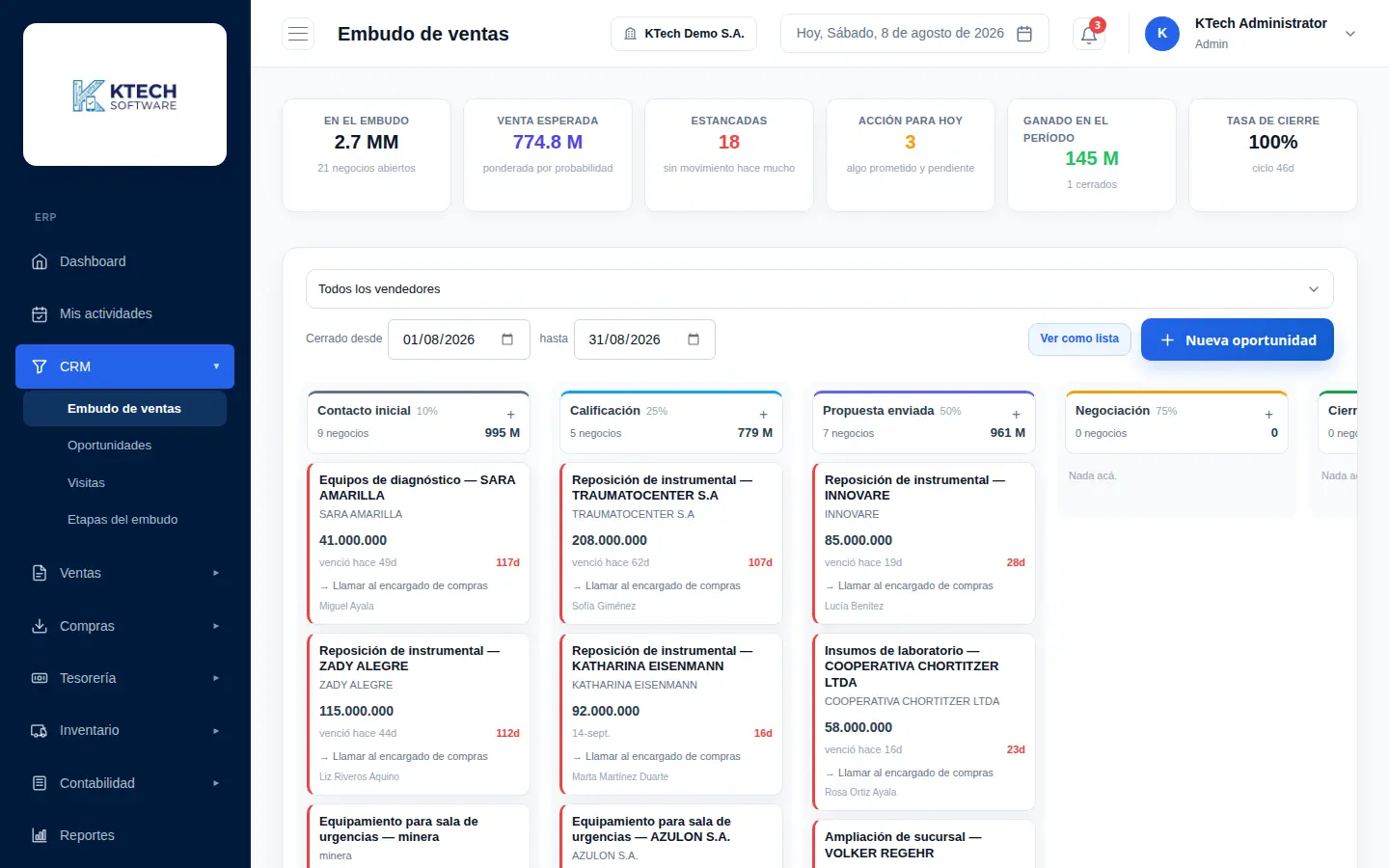Click GANADO EN EL PERÍODO card
This screenshot has height=868, width=1389.
[x=1092, y=155]
